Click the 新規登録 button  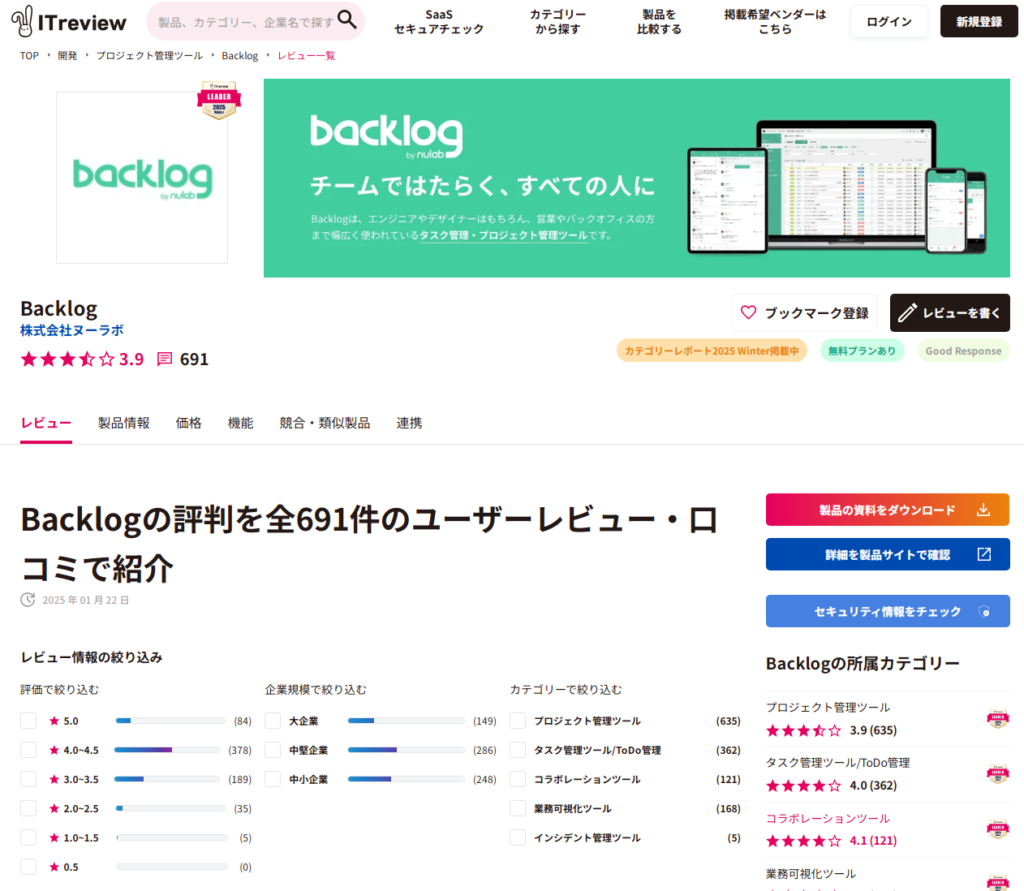979,22
